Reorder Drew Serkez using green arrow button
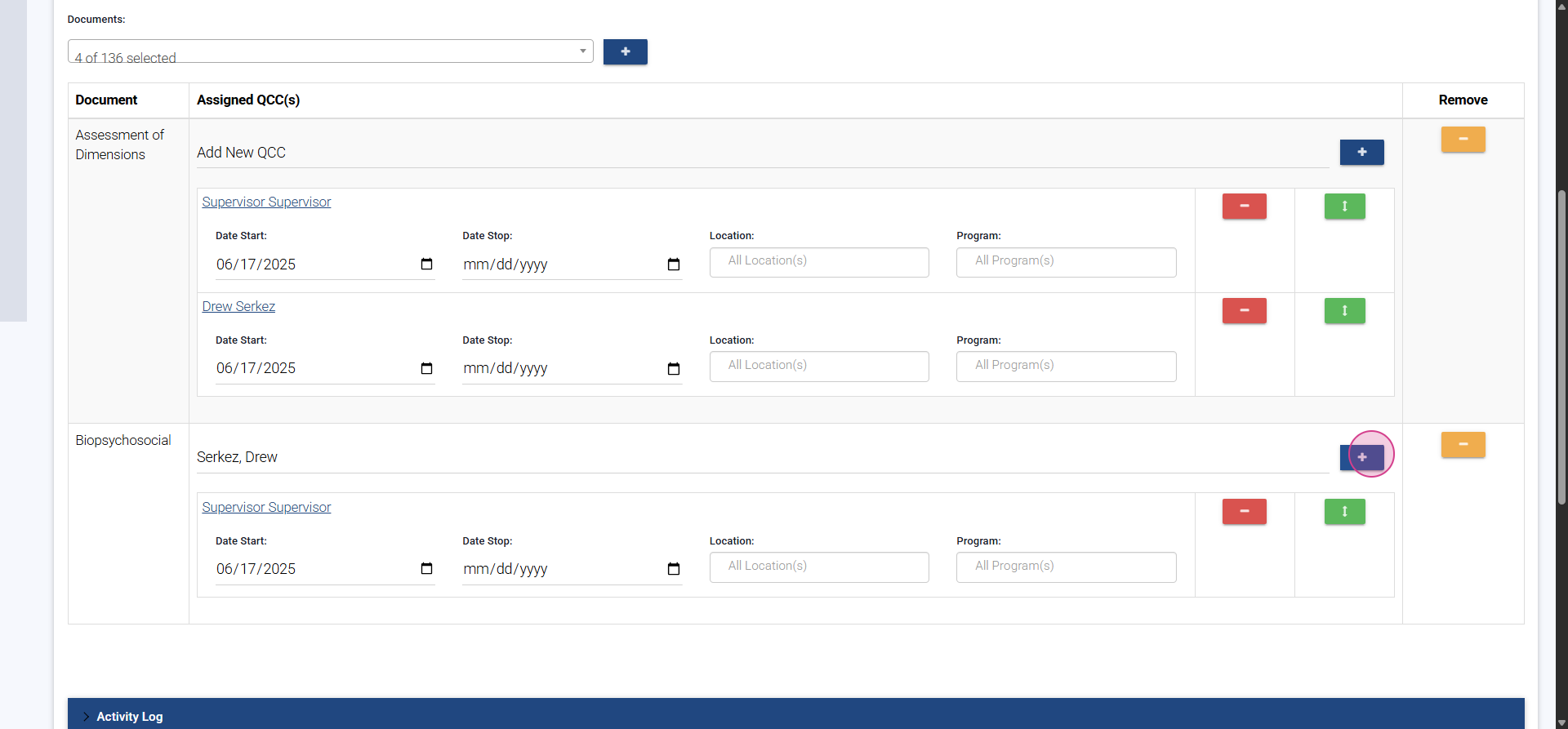Image resolution: width=1568 pixels, height=729 pixels. pos(1344,310)
